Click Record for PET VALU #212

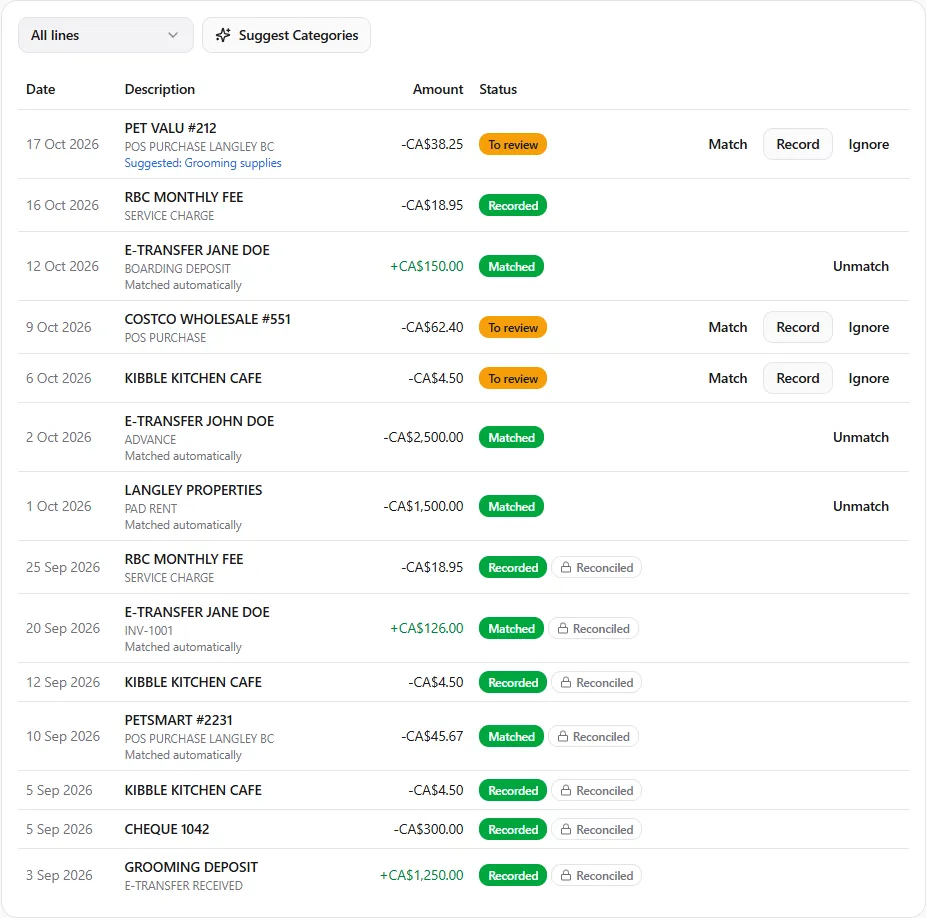click(x=797, y=144)
